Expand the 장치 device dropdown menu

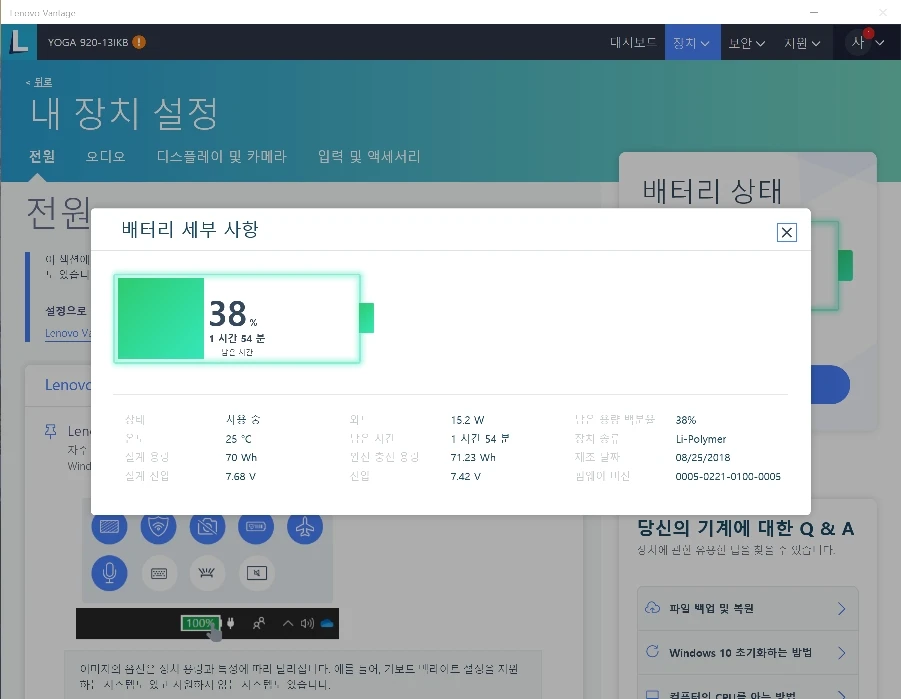tap(692, 43)
